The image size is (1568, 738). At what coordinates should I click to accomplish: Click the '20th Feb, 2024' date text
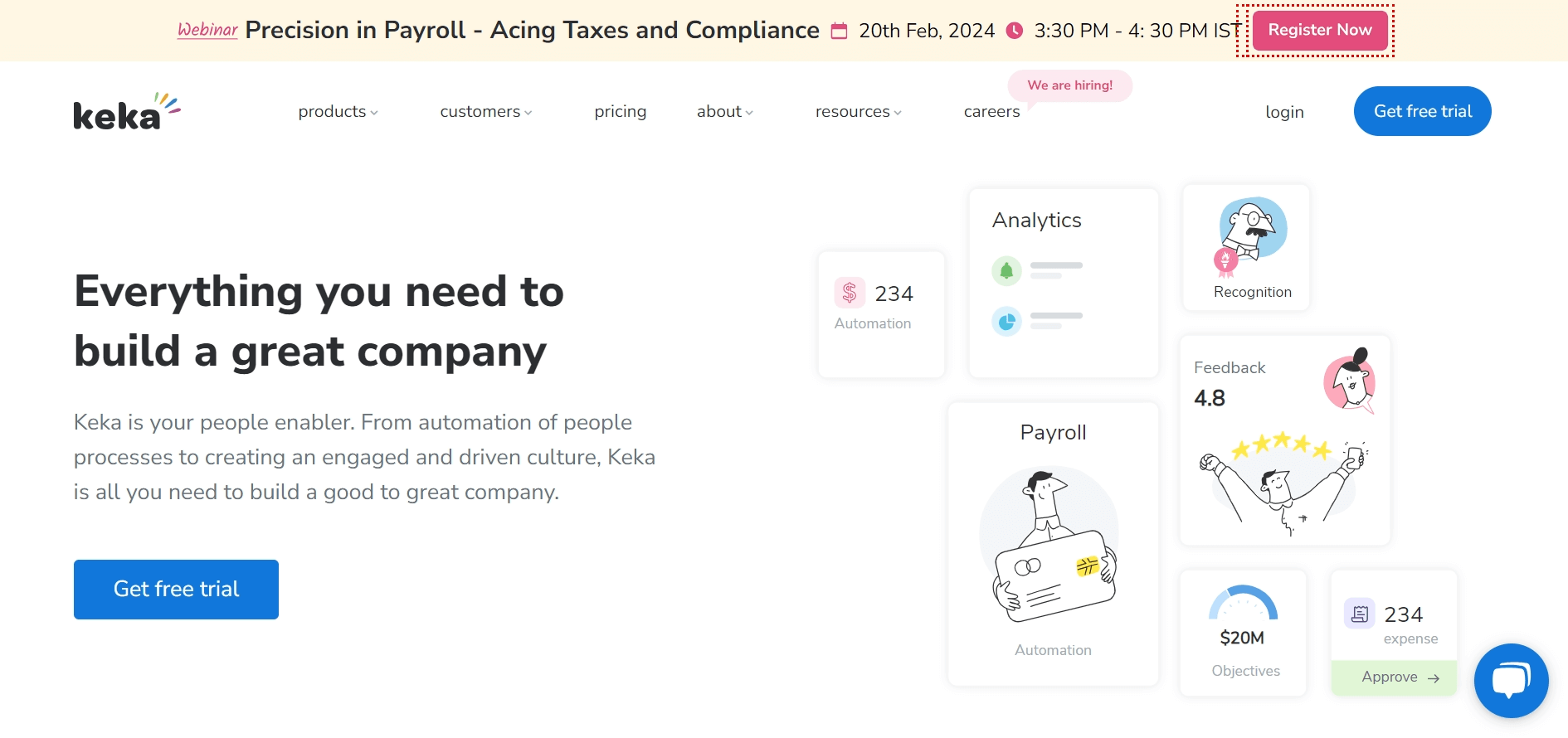pyautogui.click(x=927, y=31)
